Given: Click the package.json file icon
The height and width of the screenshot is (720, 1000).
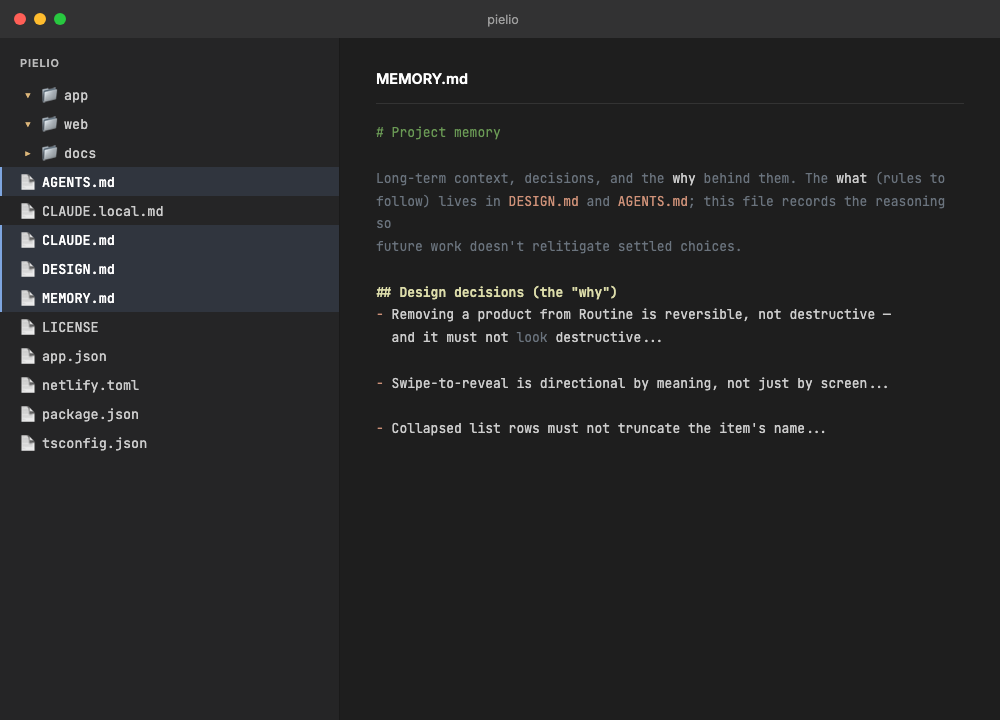Looking at the screenshot, I should point(27,414).
